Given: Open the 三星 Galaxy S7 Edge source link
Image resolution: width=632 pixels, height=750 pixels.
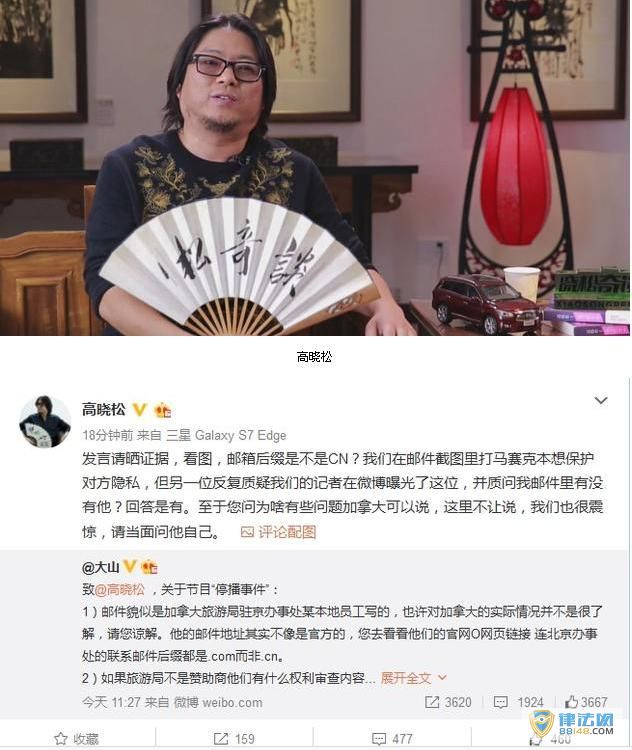Looking at the screenshot, I should pyautogui.click(x=226, y=435).
